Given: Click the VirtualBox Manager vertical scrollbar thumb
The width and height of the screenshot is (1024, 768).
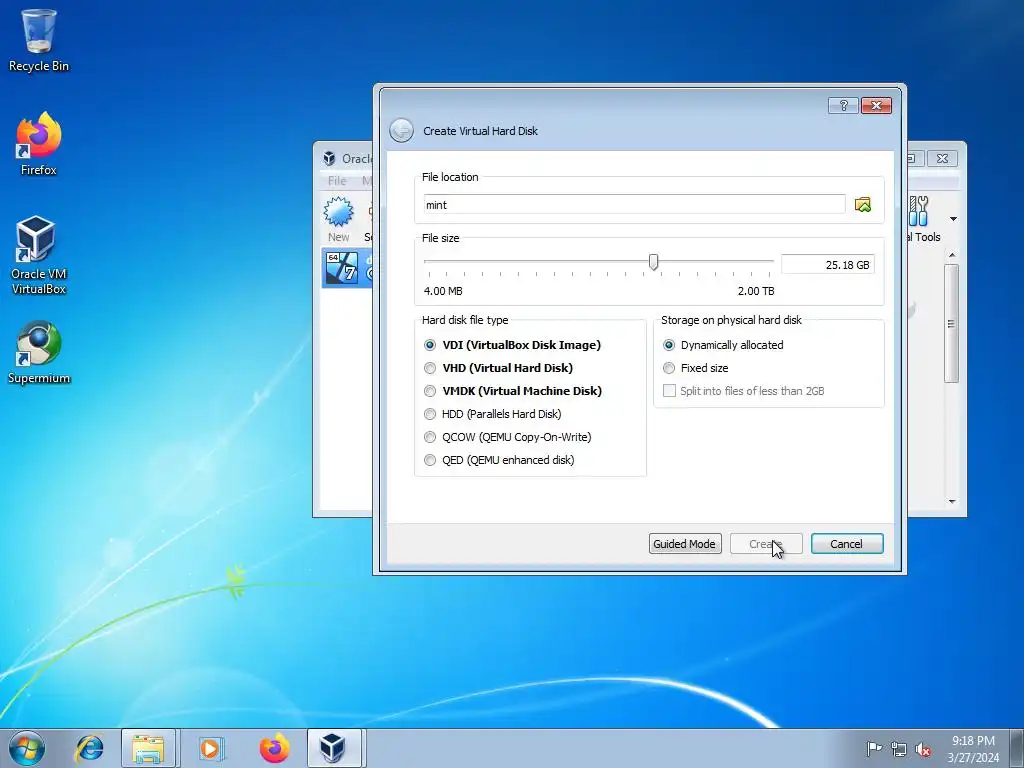Looking at the screenshot, I should [x=952, y=323].
